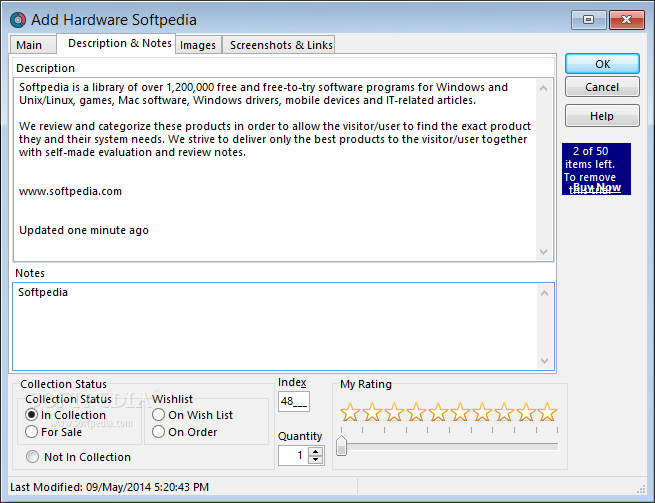Image resolution: width=655 pixels, height=503 pixels.
Task: Click Notes scrollbar down arrow
Action: pos(544,361)
